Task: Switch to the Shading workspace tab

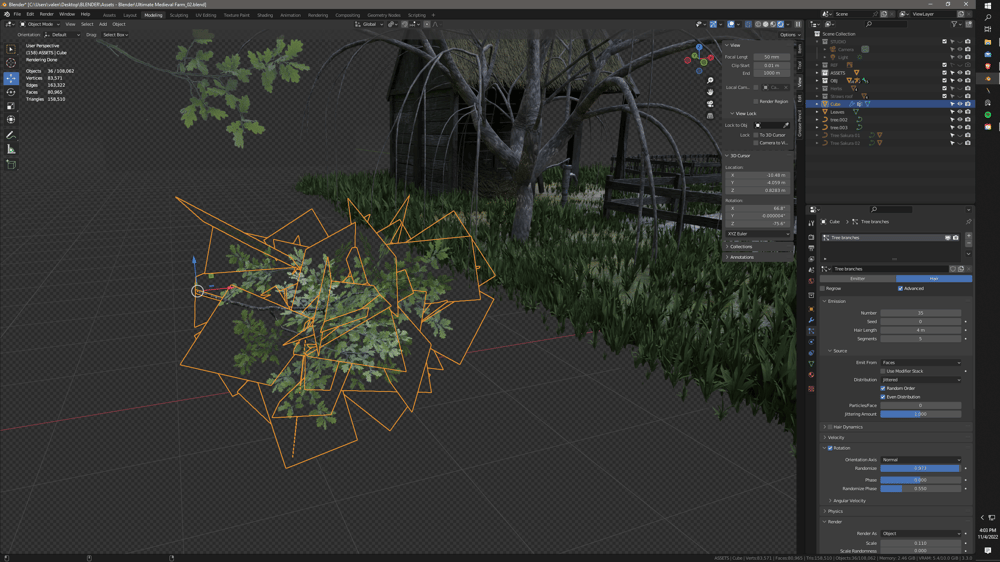Action: (265, 15)
